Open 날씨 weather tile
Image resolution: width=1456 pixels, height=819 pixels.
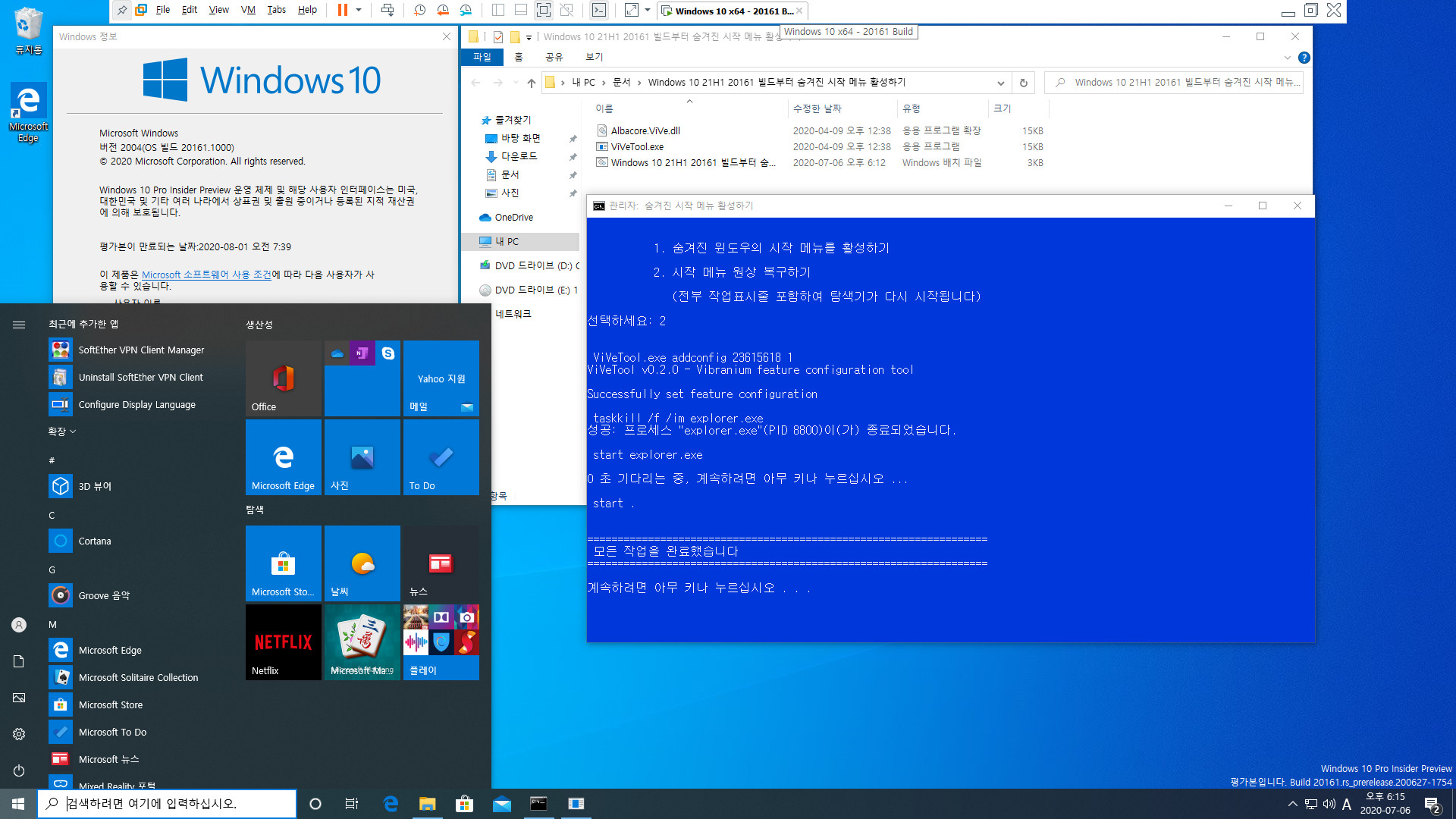tap(362, 563)
